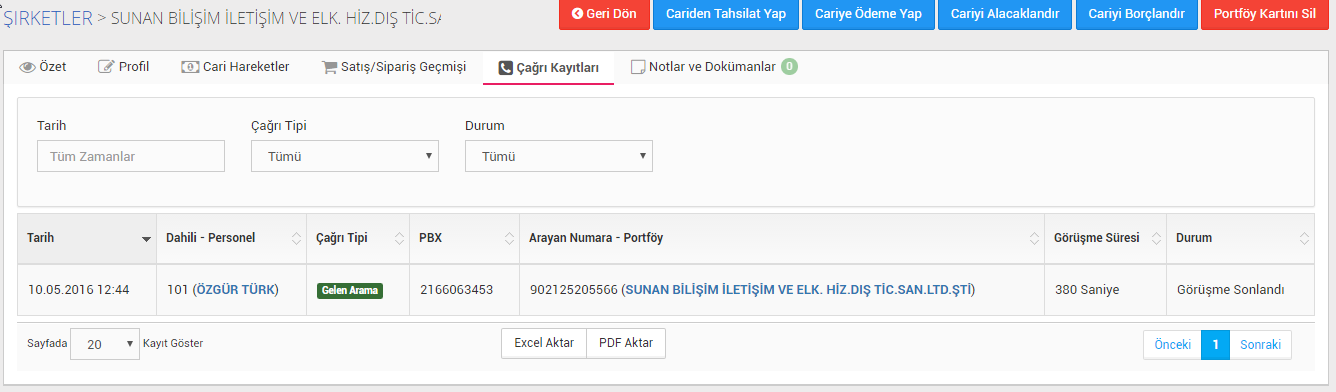Screen dimensions: 1336x392
Task: Open ÖZGÜR TÜRK personnel link
Action: pyautogui.click(x=235, y=290)
